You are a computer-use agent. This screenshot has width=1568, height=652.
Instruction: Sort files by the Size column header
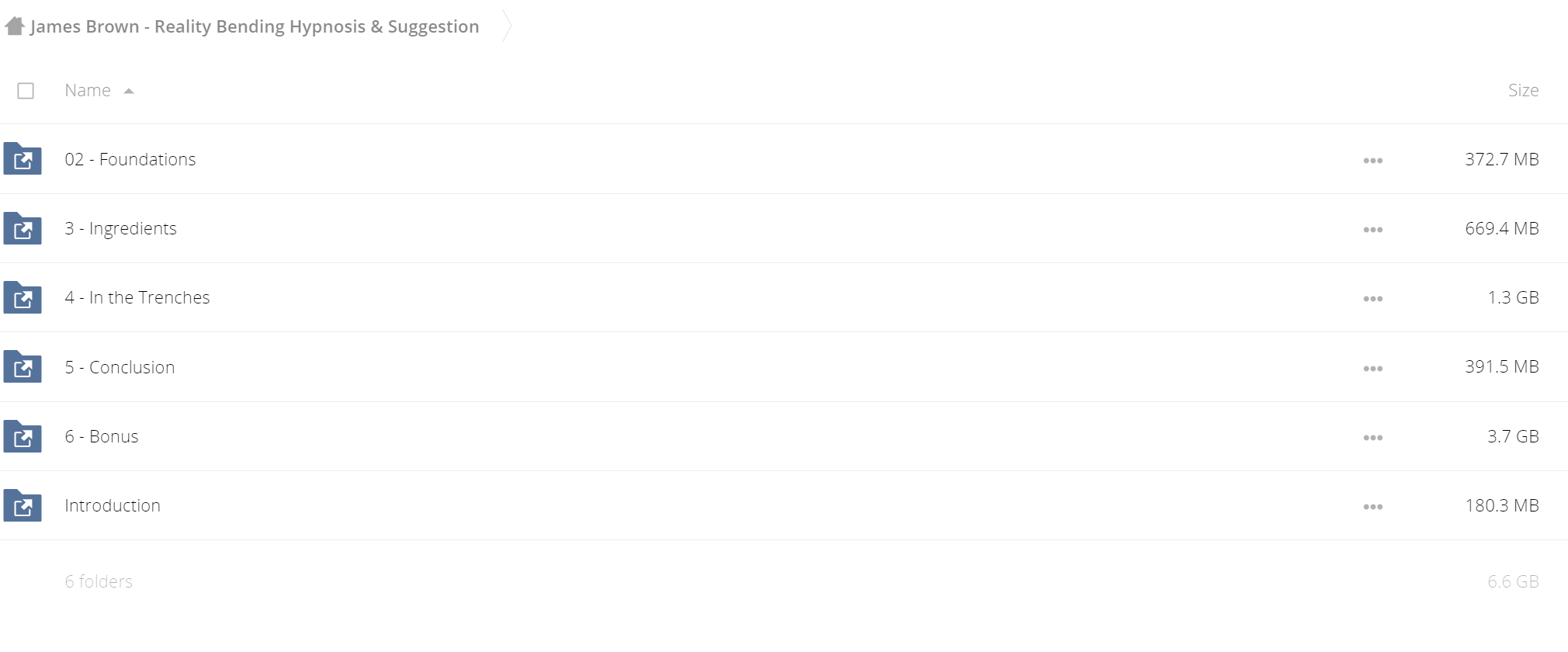click(x=1523, y=90)
